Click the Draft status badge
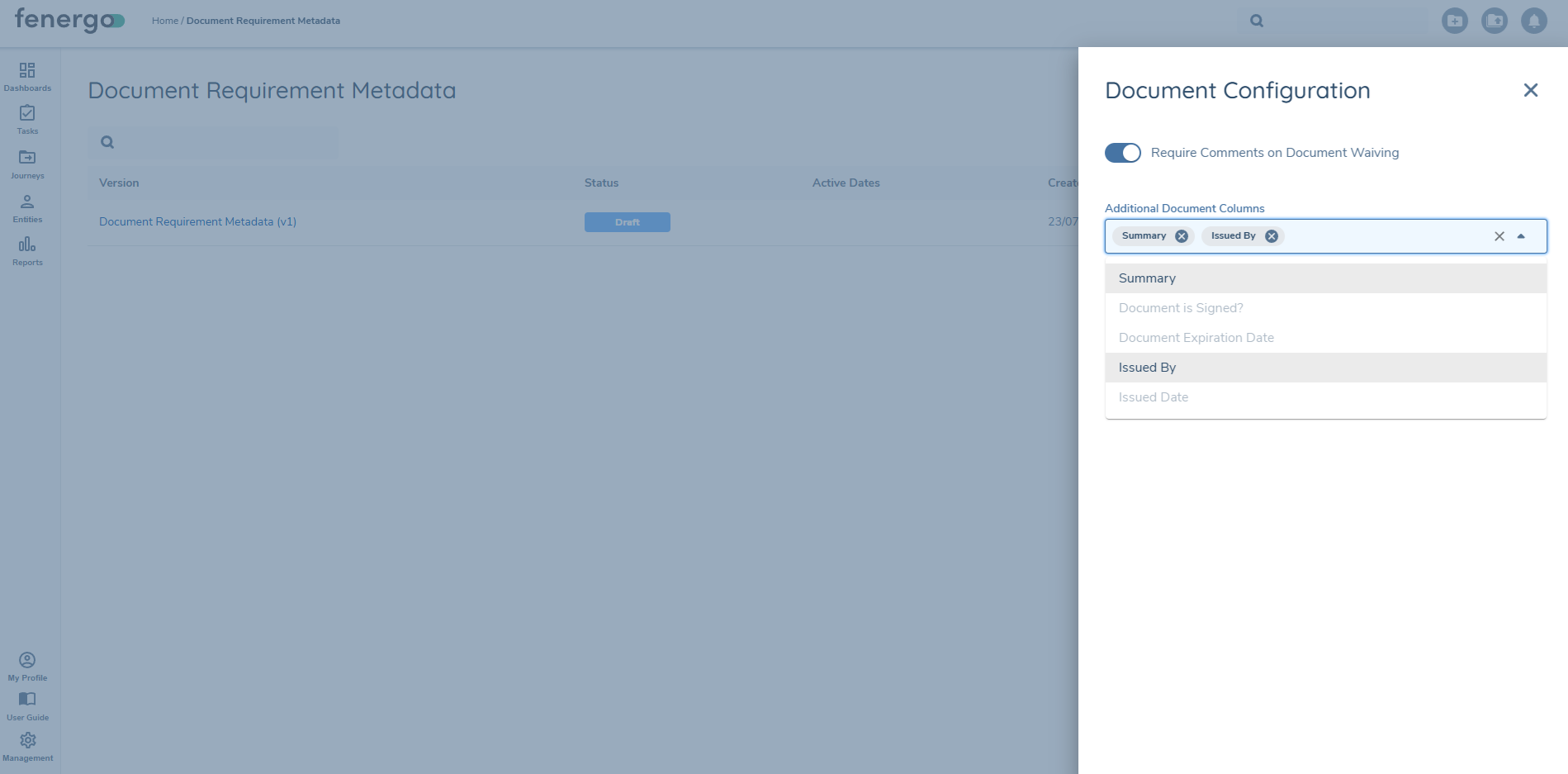The image size is (1568, 774). pos(627,221)
